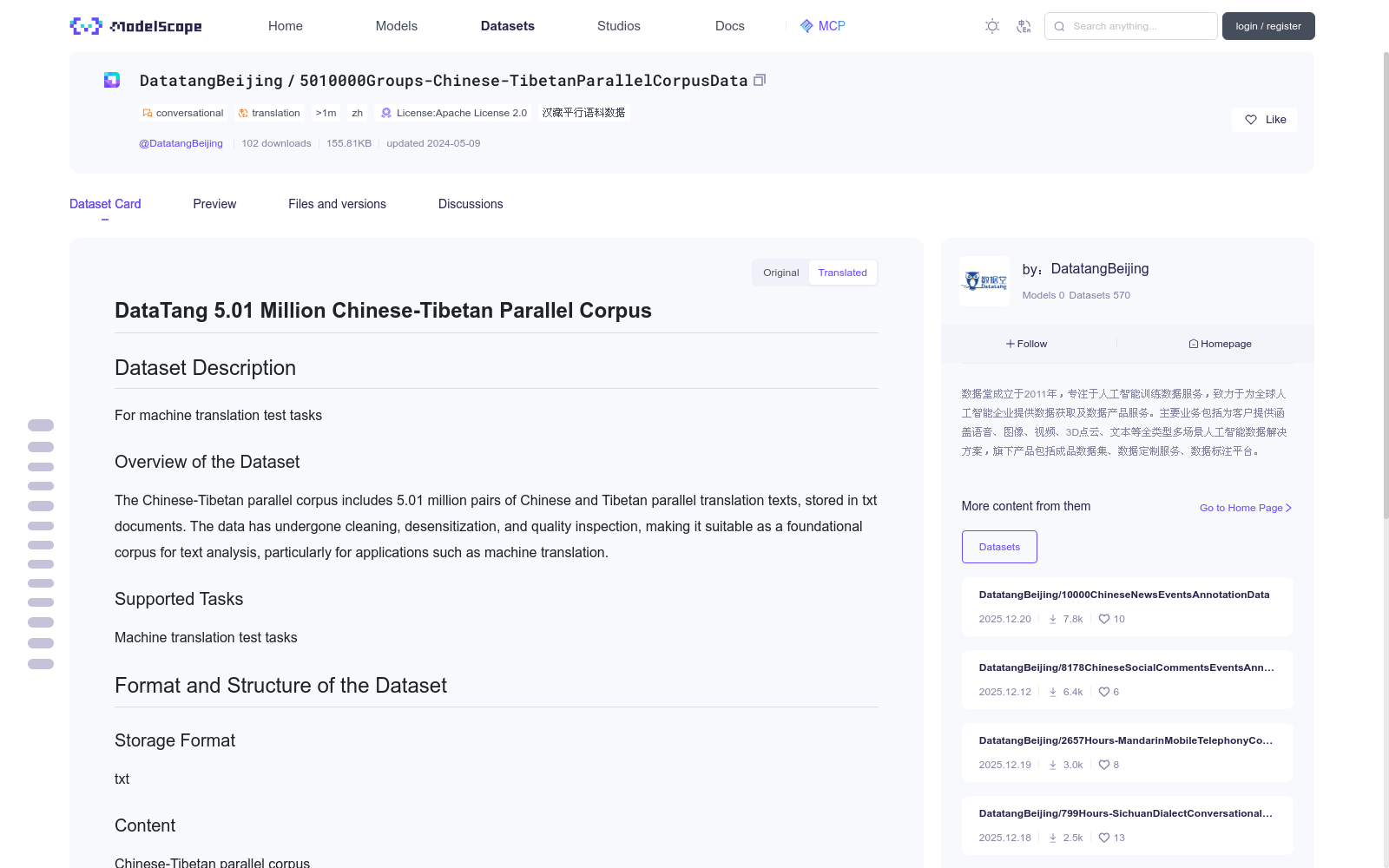Image resolution: width=1389 pixels, height=868 pixels.
Task: Toggle the light/dark theme sun icon
Action: (992, 26)
